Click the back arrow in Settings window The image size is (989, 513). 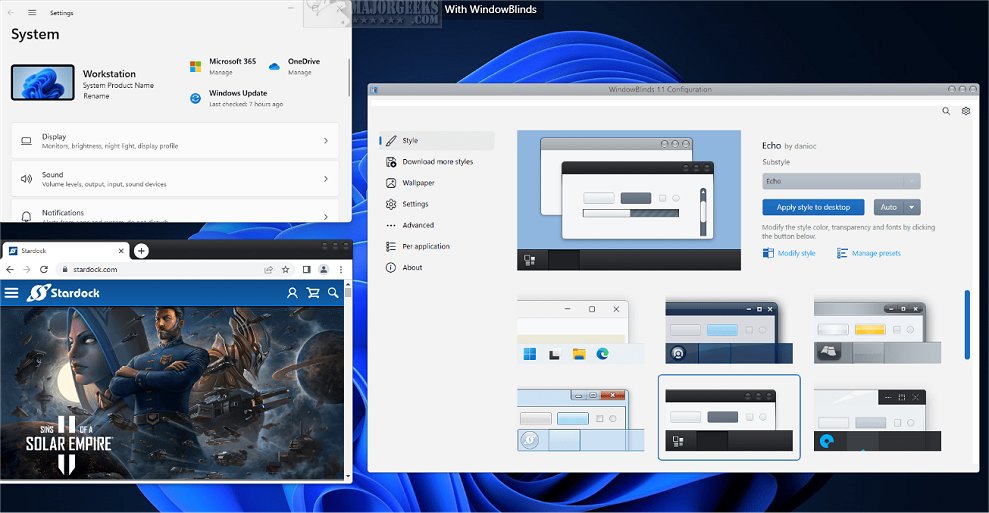pyautogui.click(x=11, y=12)
